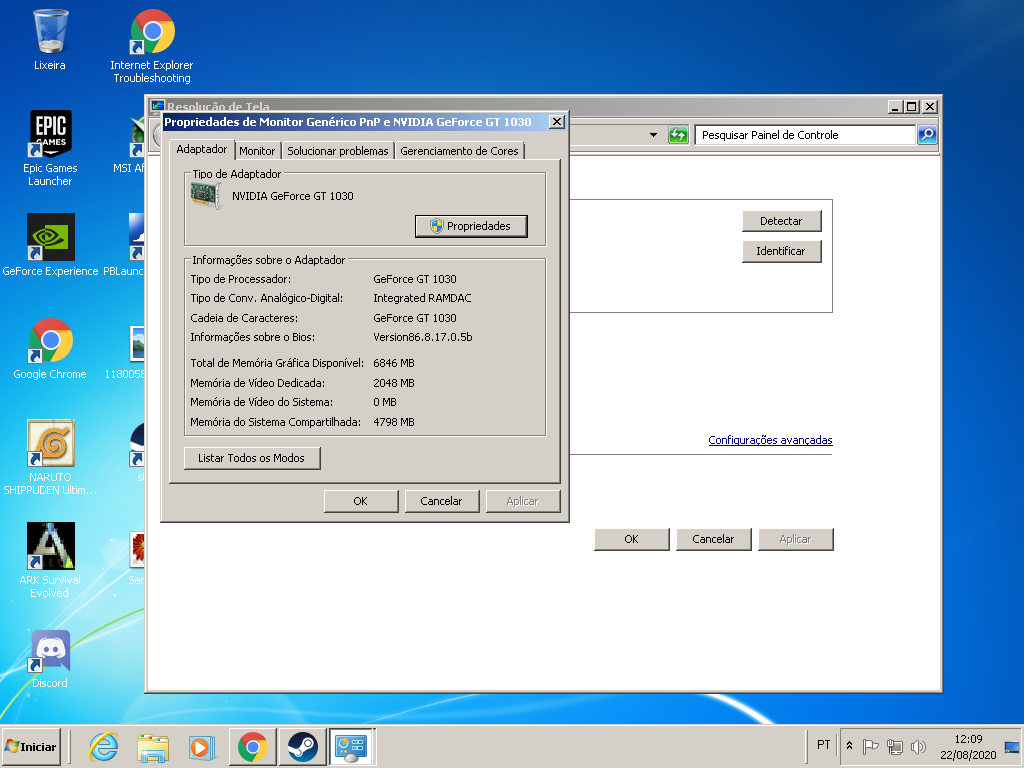
Task: Close adapter properties dialog with X
Action: point(556,121)
